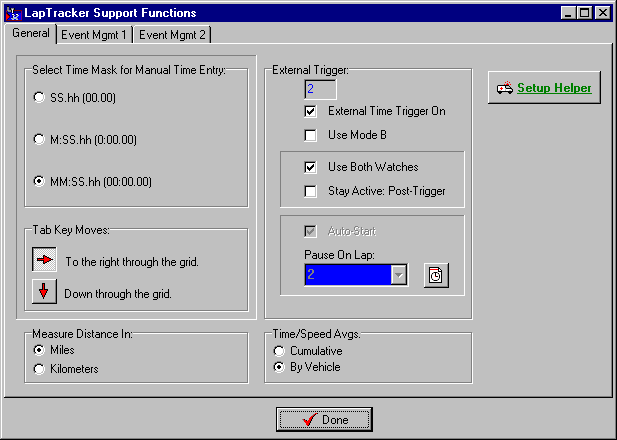Click the 'Pause On Lap:' label
The height and width of the screenshot is (440, 617).
[339, 255]
